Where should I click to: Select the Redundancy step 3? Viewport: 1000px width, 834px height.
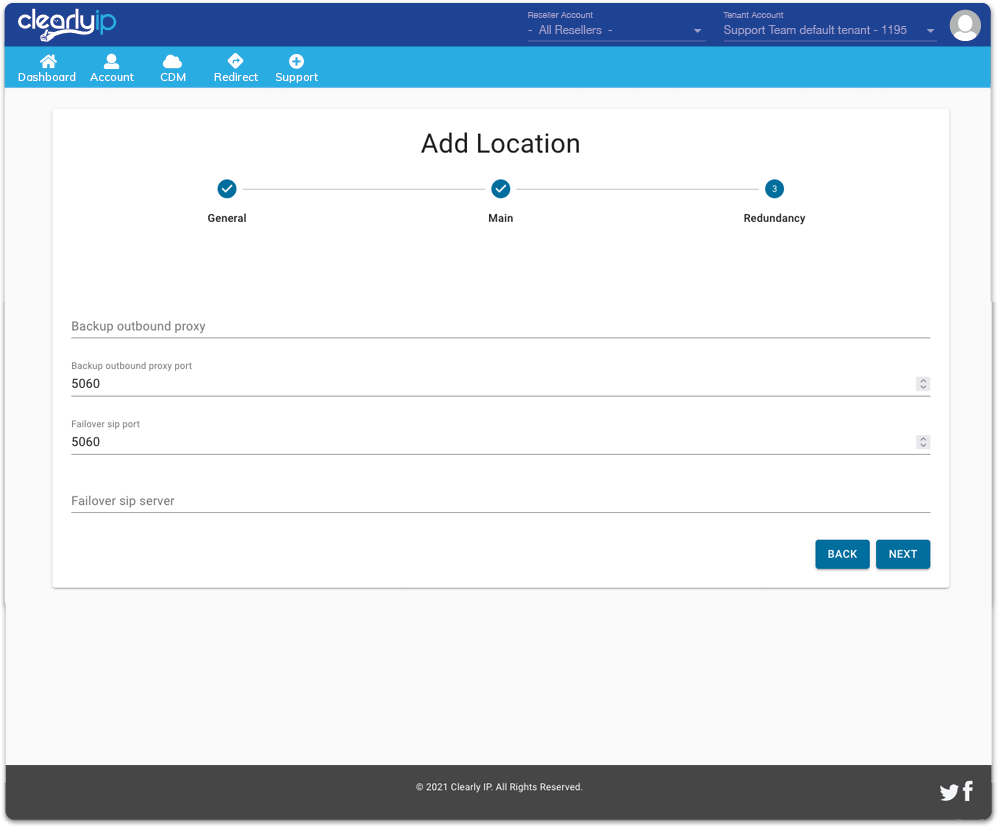click(x=774, y=189)
